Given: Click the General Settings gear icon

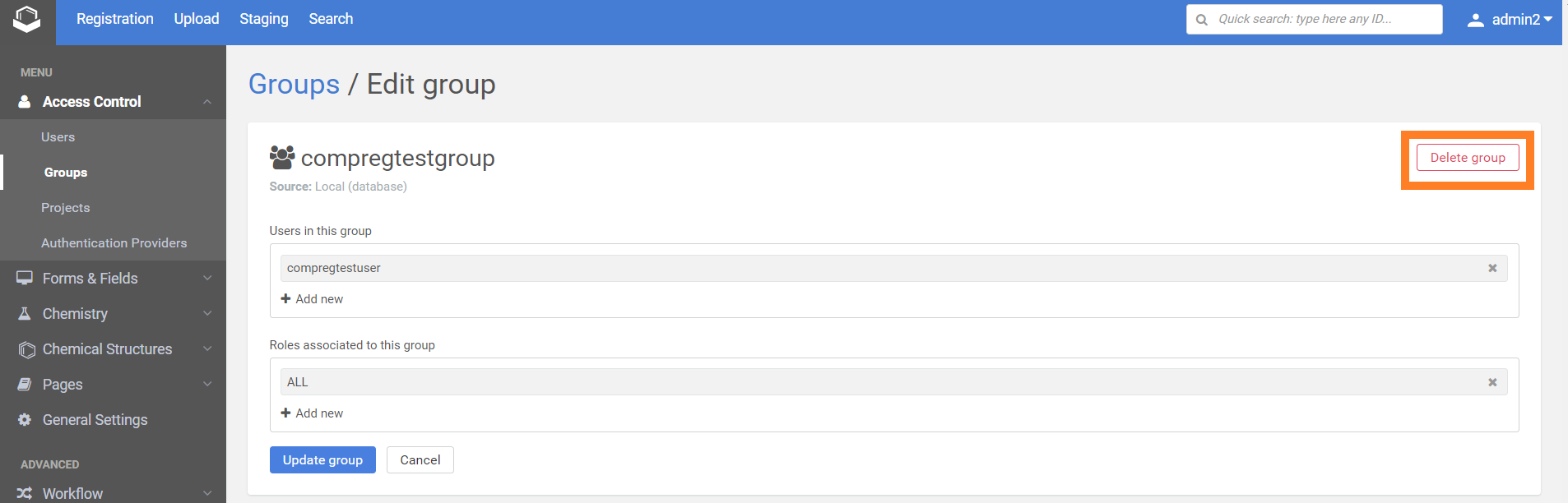Looking at the screenshot, I should pyautogui.click(x=25, y=420).
